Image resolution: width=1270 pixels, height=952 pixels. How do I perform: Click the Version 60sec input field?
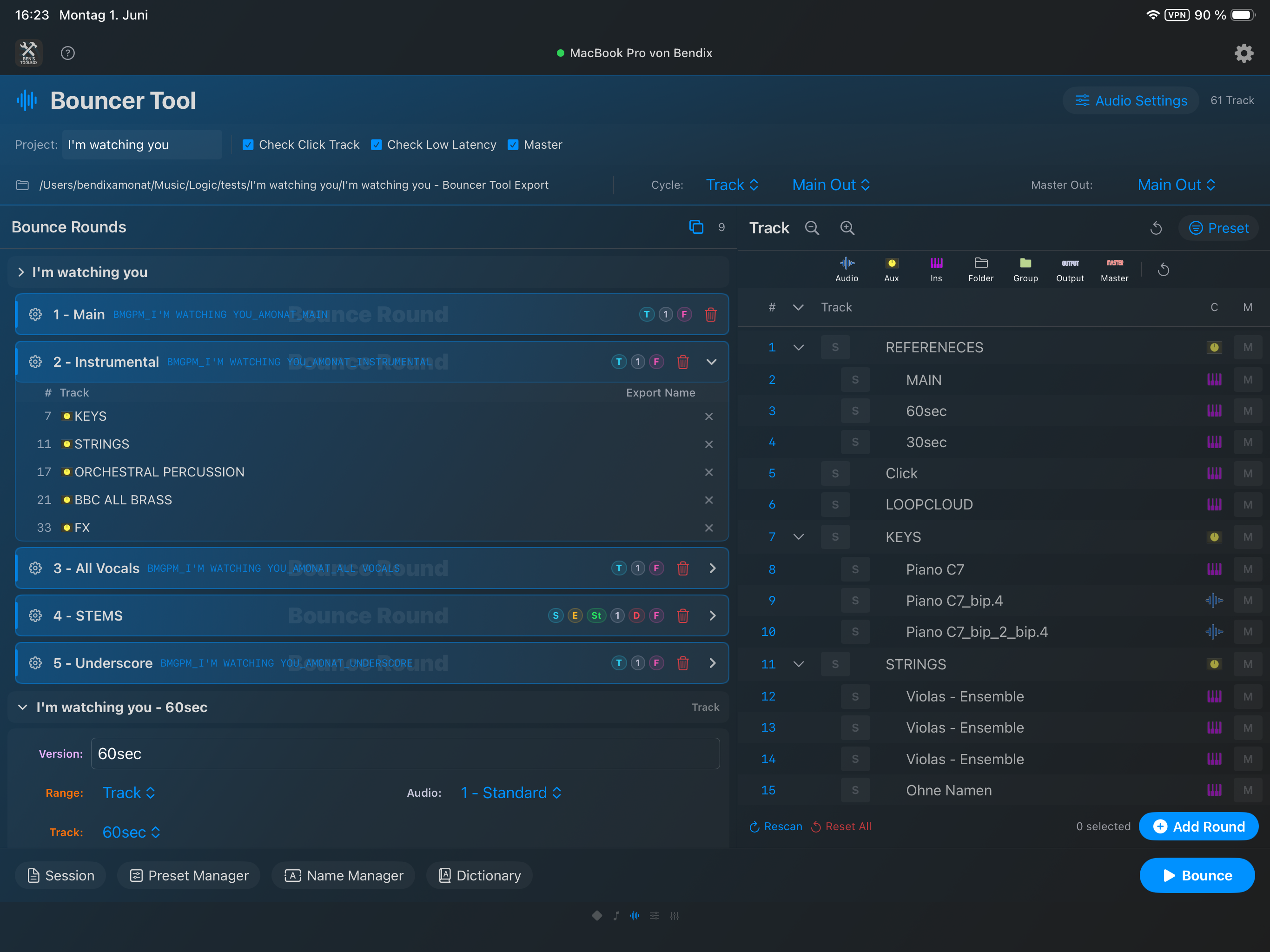(x=405, y=754)
